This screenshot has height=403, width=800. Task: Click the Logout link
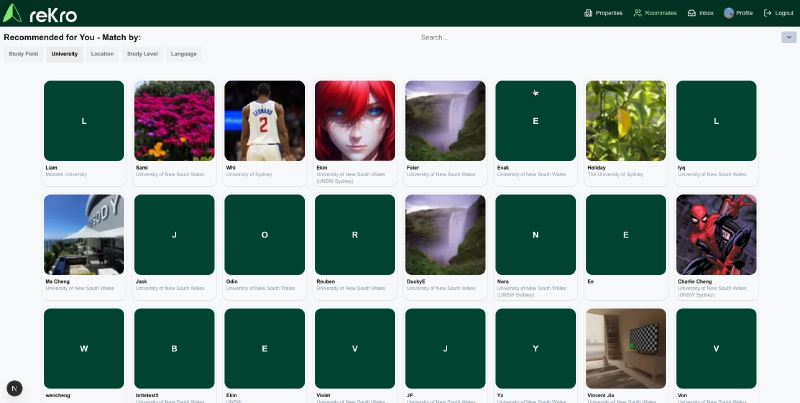coord(779,13)
